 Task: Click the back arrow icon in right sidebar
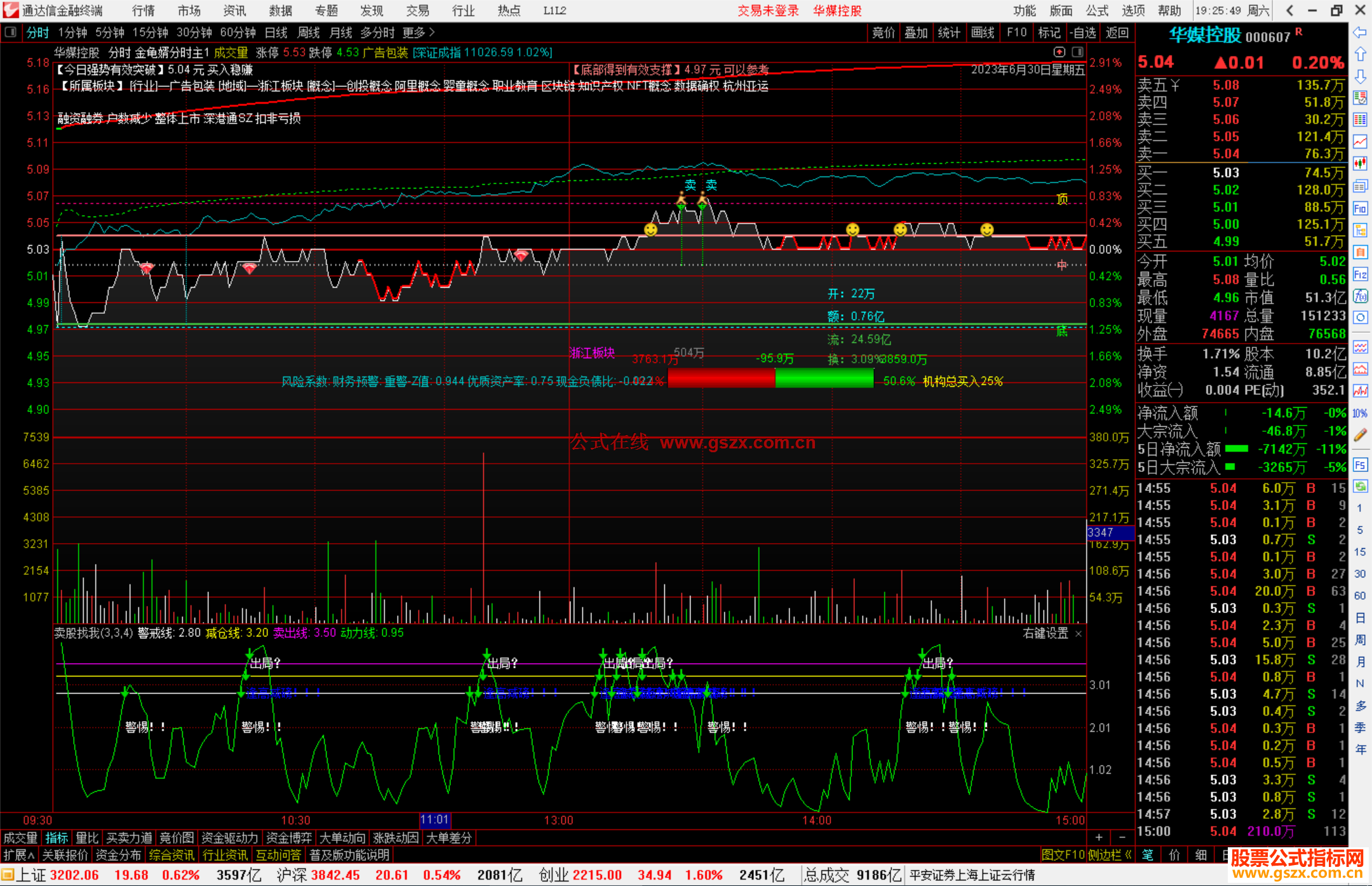tap(1360, 32)
